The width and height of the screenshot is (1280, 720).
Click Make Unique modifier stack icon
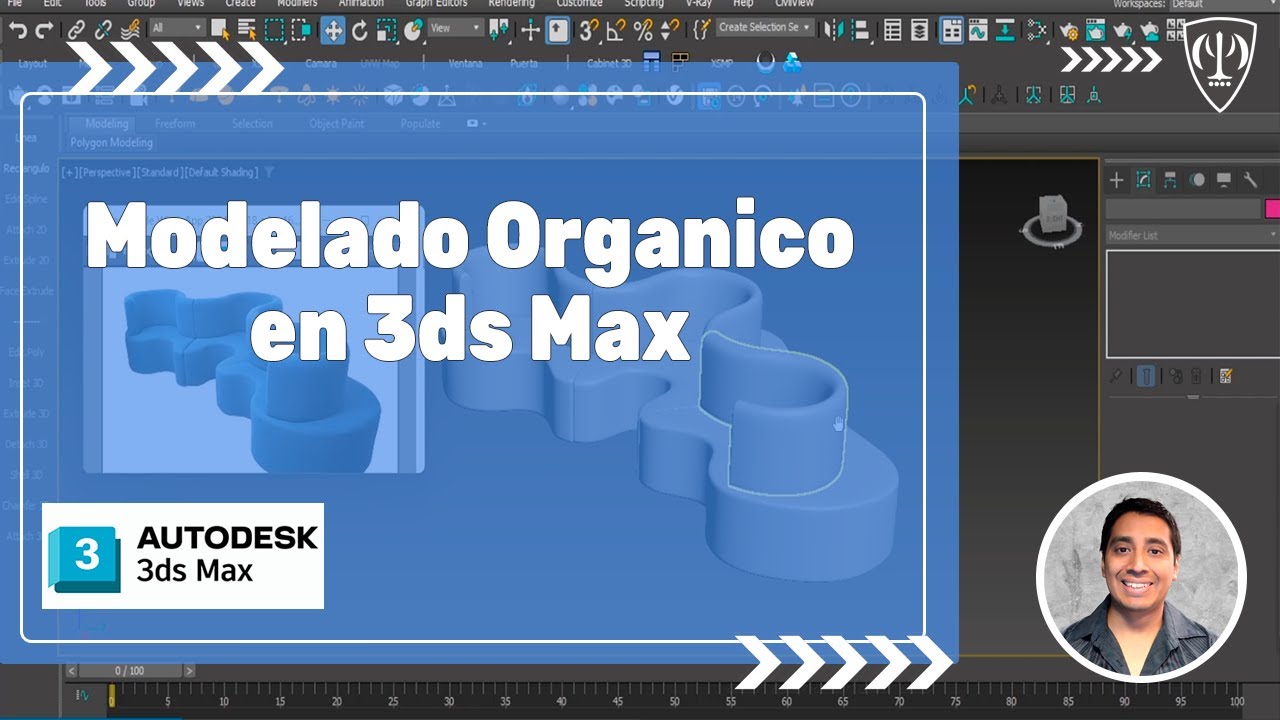tap(1175, 376)
